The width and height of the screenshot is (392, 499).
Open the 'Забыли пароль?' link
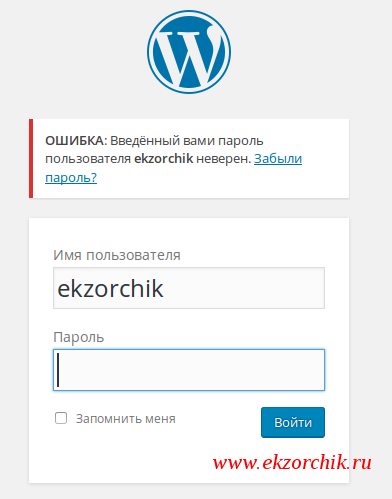(278, 159)
